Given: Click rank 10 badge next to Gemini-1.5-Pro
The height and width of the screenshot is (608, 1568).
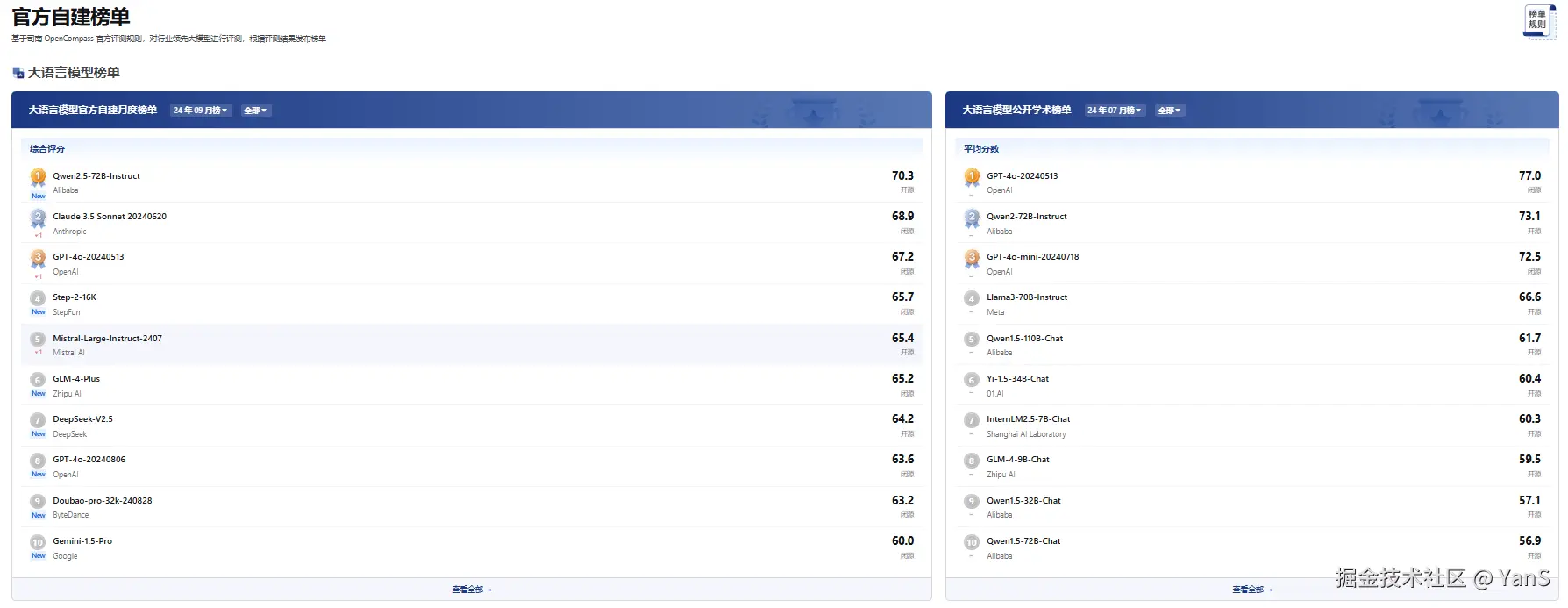Looking at the screenshot, I should pos(38,542).
